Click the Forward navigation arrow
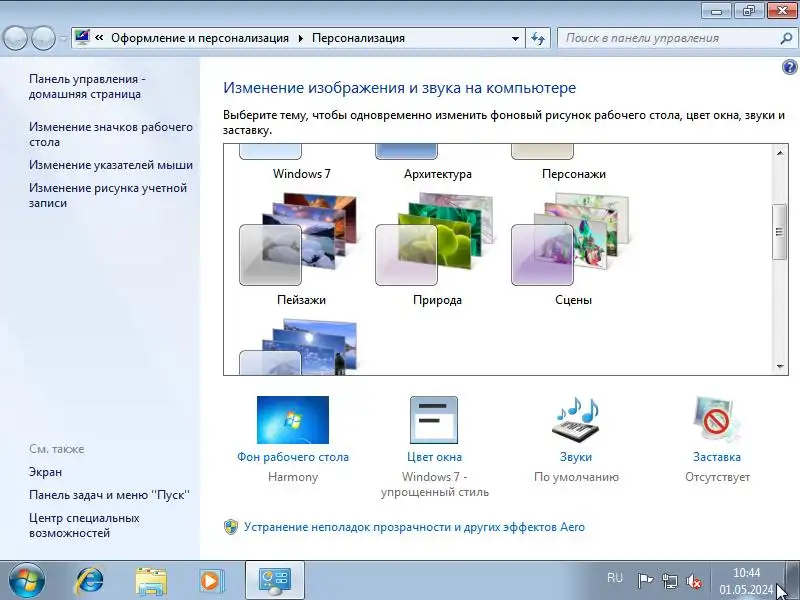Image resolution: width=800 pixels, height=600 pixels. pyautogui.click(x=43, y=38)
